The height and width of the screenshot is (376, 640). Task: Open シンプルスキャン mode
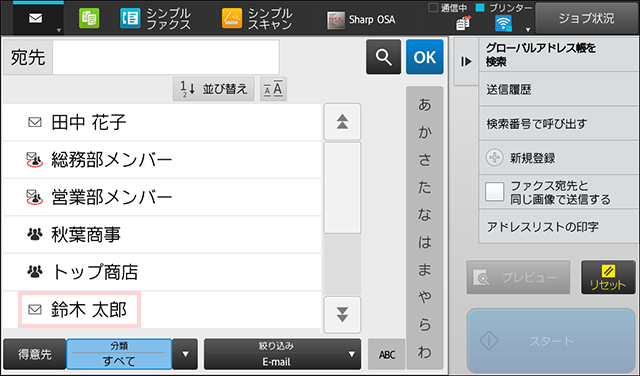(257, 19)
